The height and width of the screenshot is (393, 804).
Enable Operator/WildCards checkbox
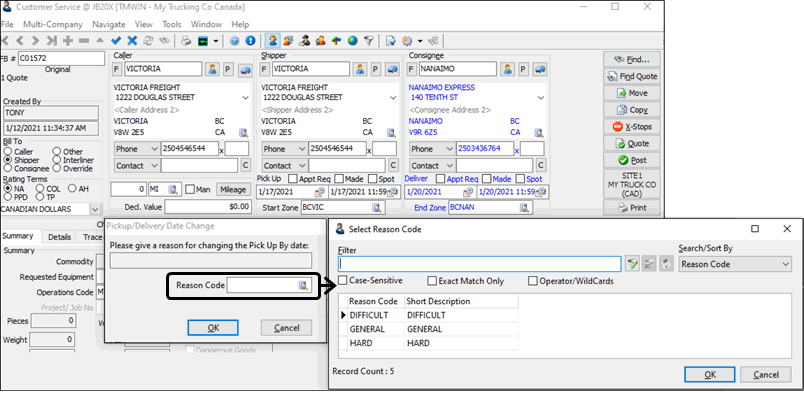click(533, 281)
